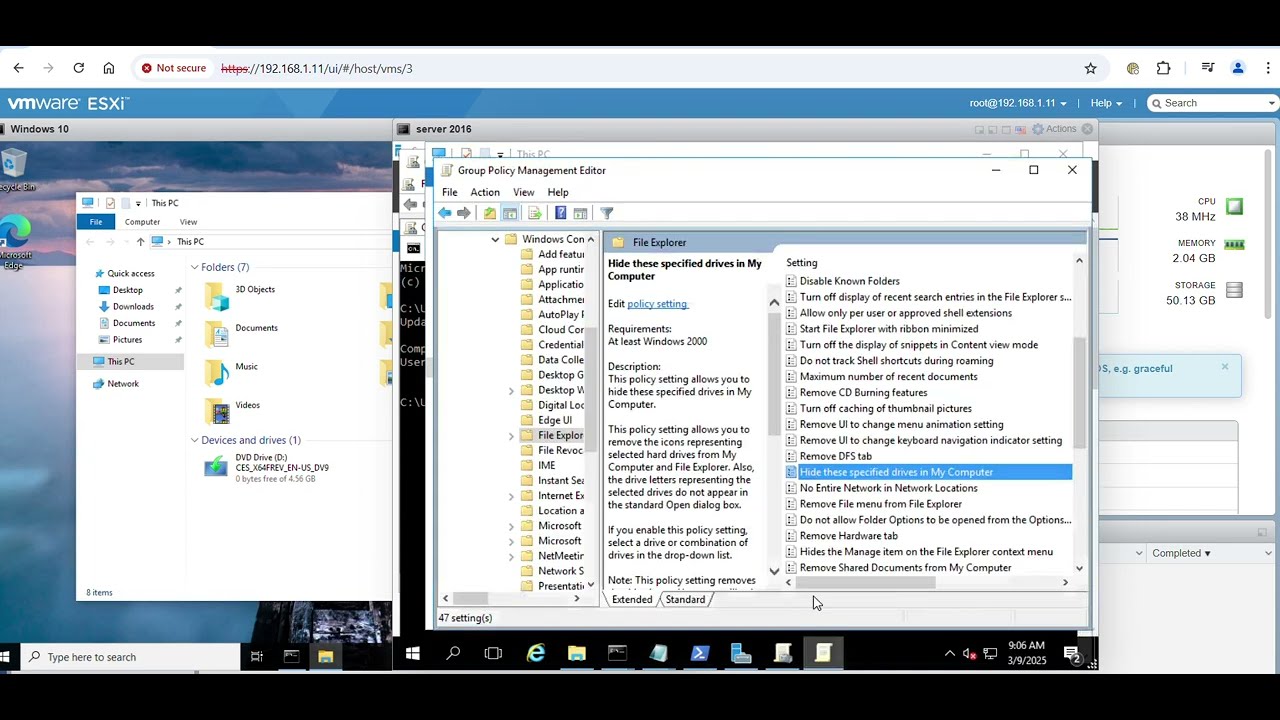Viewport: 1280px width, 720px height.
Task: Open File Explorer in Windows 10 taskbar
Action: coord(325,657)
